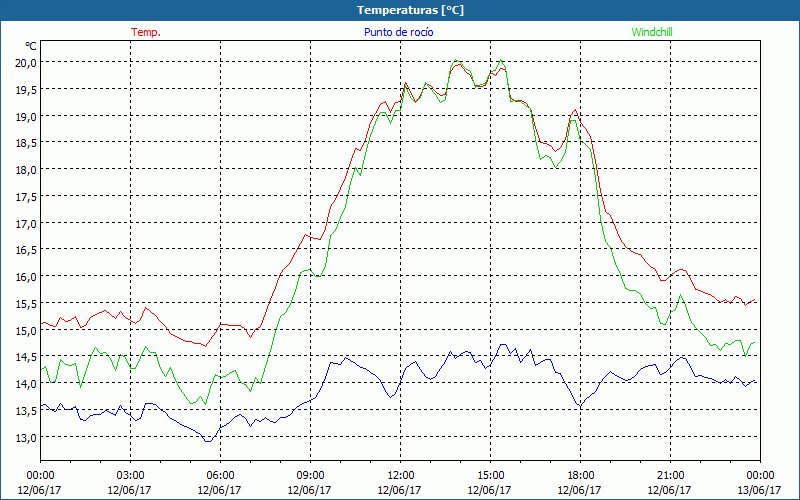Click the '°C' axis unit label
800x500 pixels.
click(x=31, y=46)
